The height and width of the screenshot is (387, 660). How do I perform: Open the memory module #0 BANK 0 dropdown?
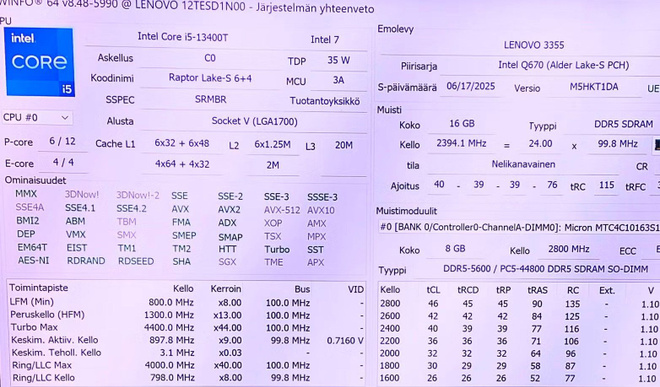point(519,227)
